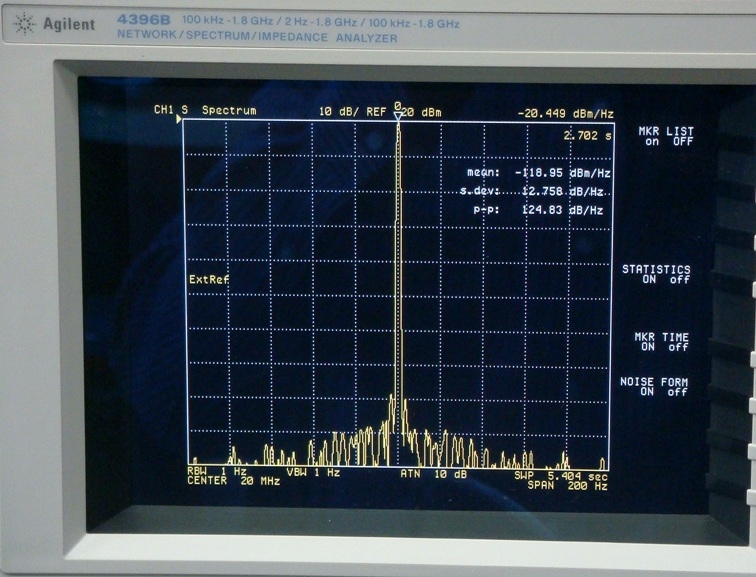
Task: Click the 'VBW 1 Hz' readout
Action: [313, 472]
